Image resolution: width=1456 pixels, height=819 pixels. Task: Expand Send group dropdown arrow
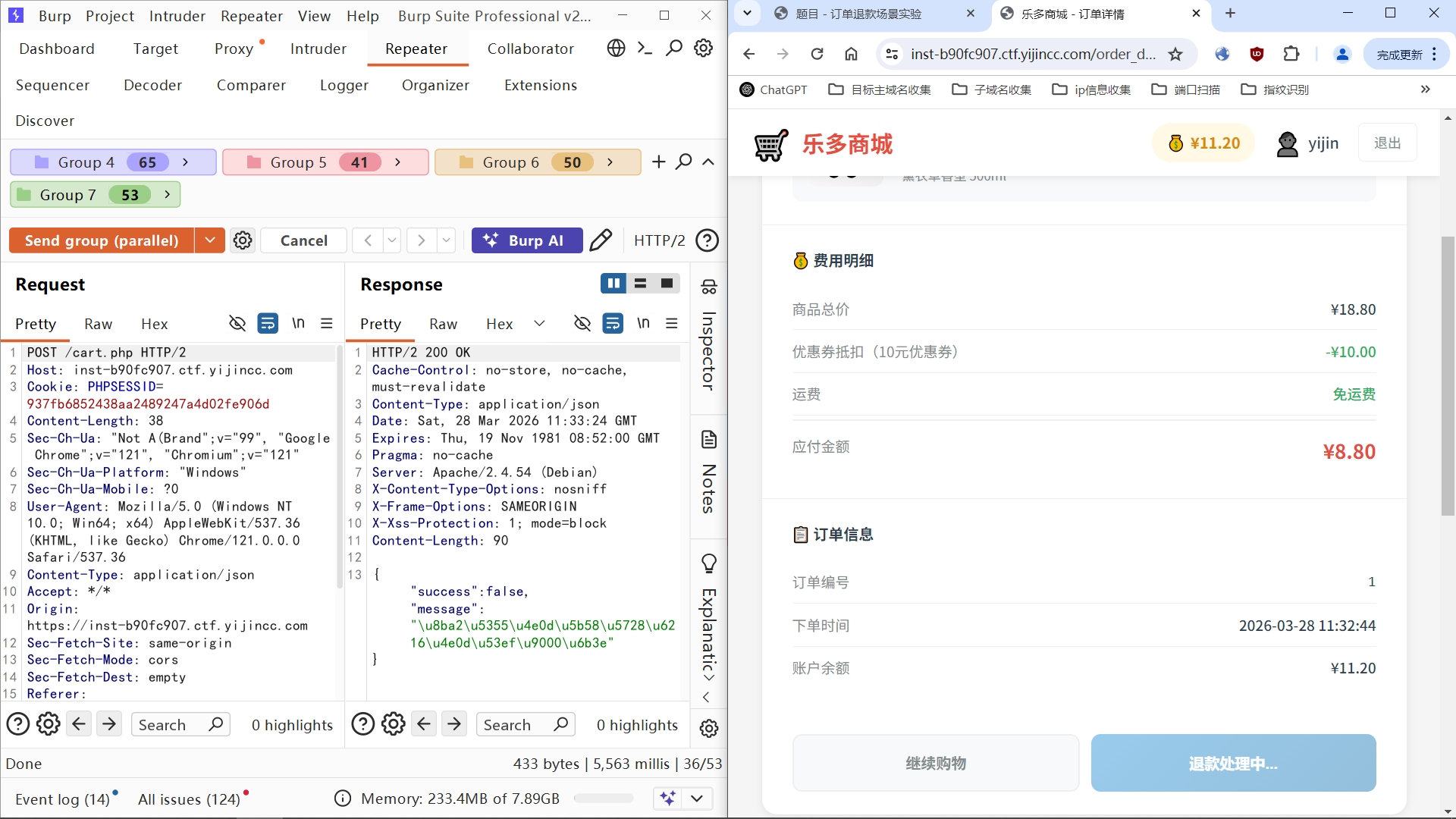click(210, 240)
